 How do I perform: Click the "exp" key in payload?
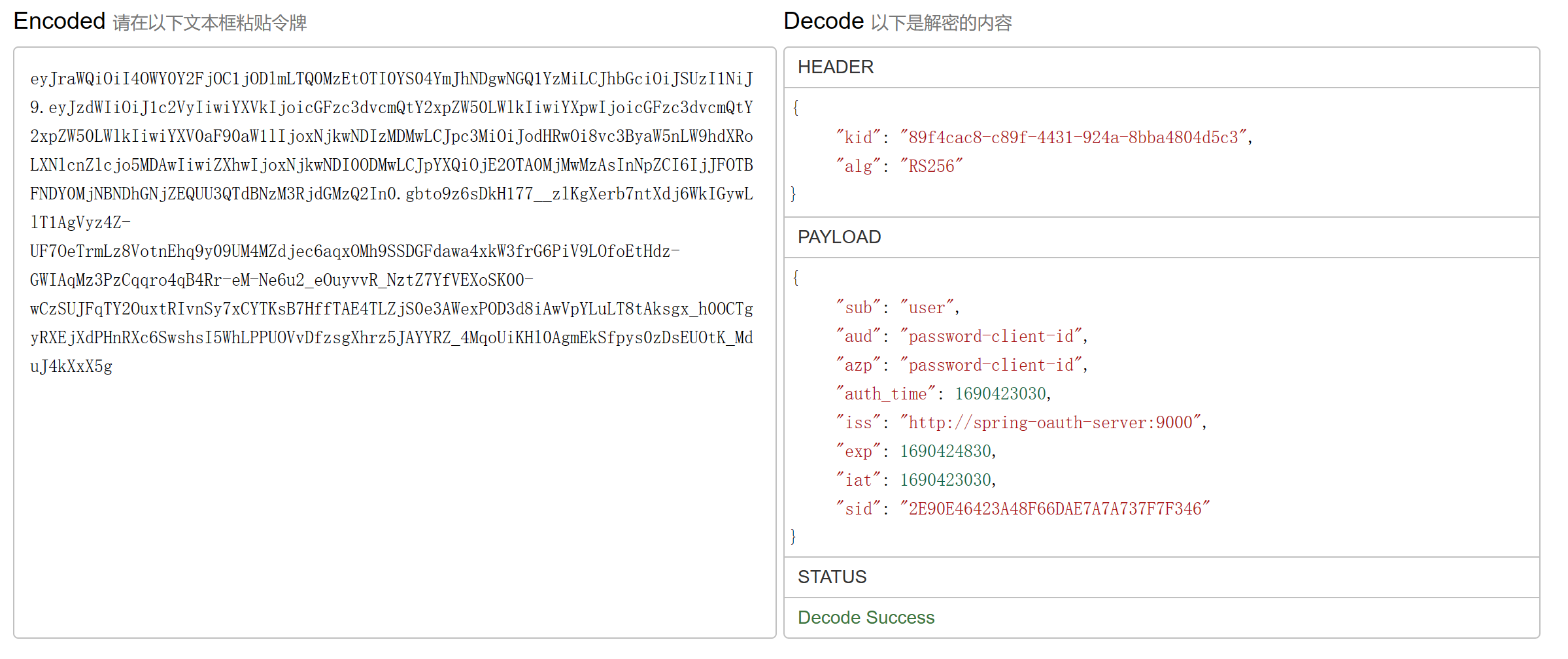point(858,451)
